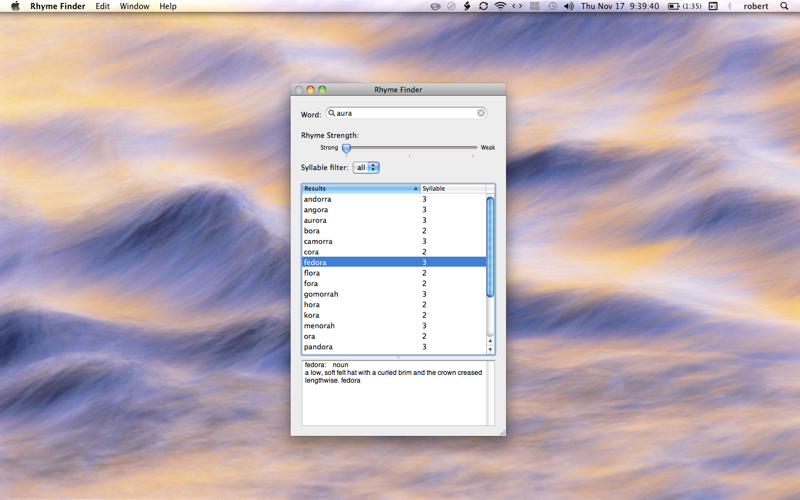Open the Edit menu
This screenshot has height=500, width=800.
[102, 6]
